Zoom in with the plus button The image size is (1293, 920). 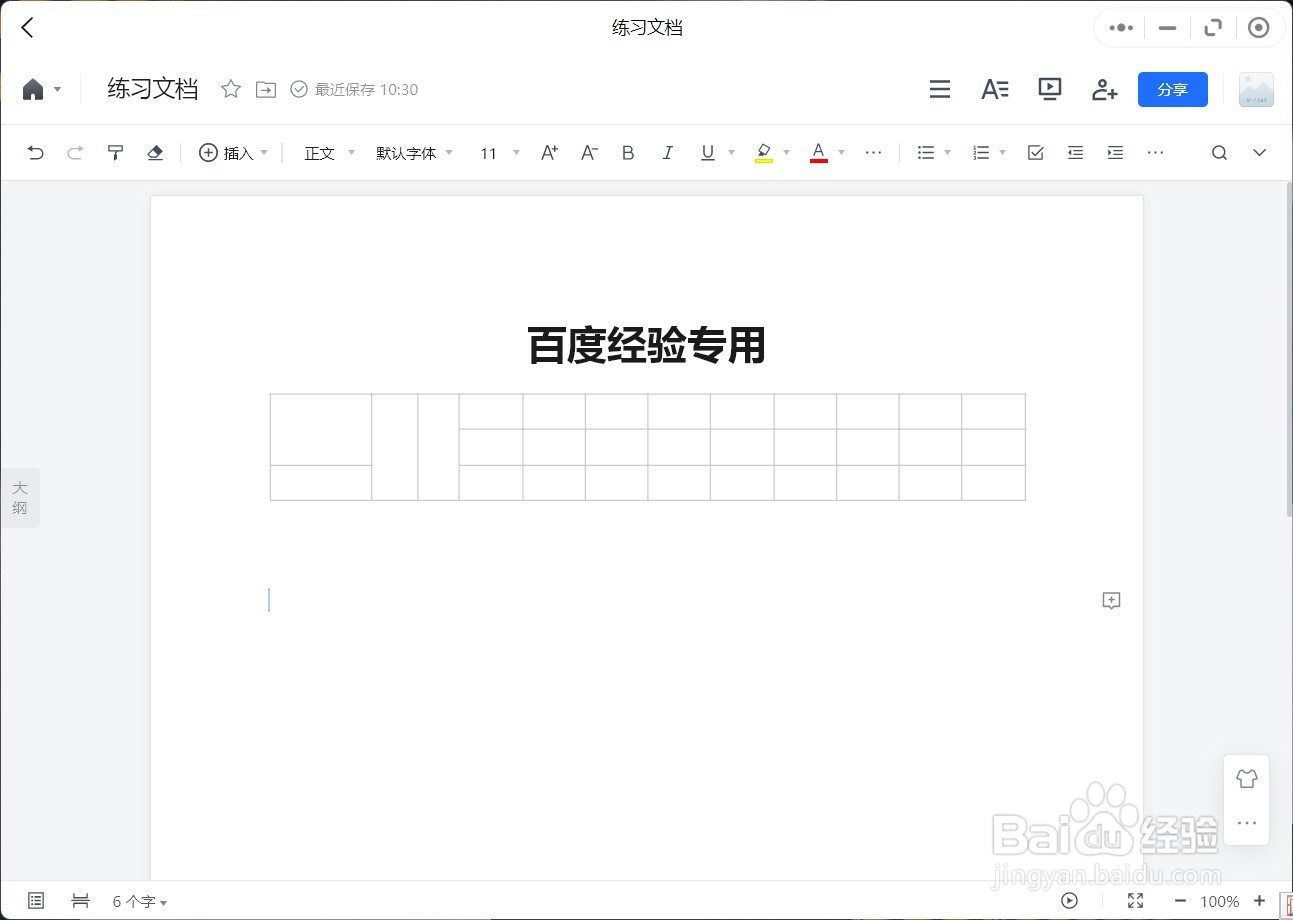coord(1259,901)
